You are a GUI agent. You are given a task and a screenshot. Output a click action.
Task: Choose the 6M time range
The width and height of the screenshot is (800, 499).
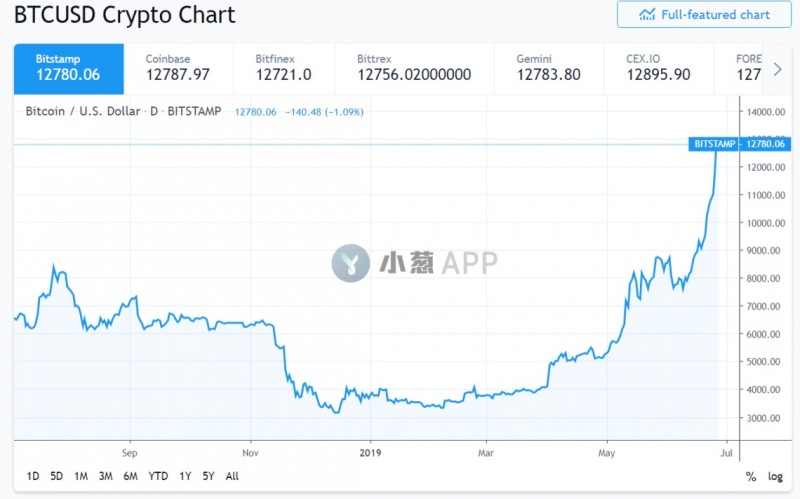click(130, 476)
